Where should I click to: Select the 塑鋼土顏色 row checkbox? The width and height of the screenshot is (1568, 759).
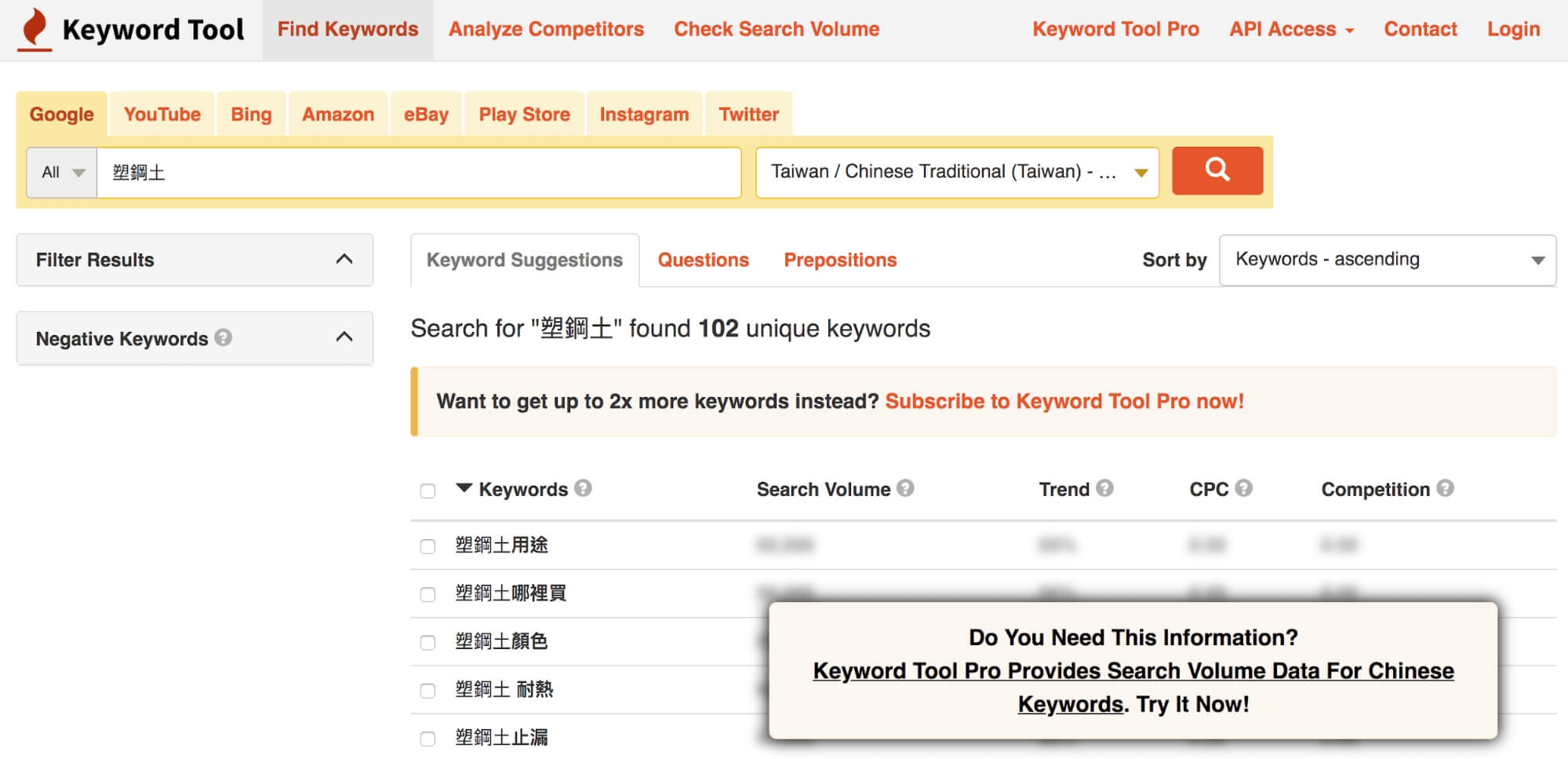(427, 641)
